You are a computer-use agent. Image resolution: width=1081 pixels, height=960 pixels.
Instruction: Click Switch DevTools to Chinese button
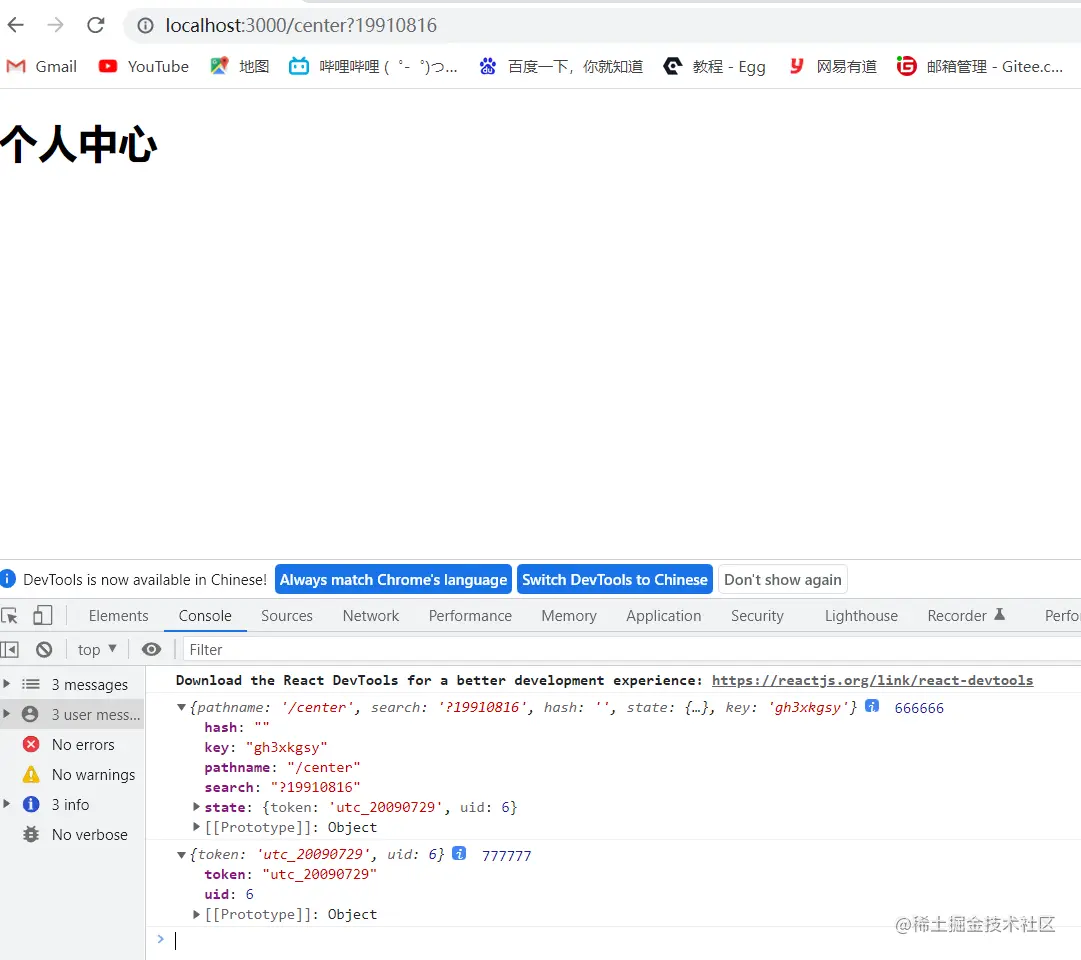[614, 579]
